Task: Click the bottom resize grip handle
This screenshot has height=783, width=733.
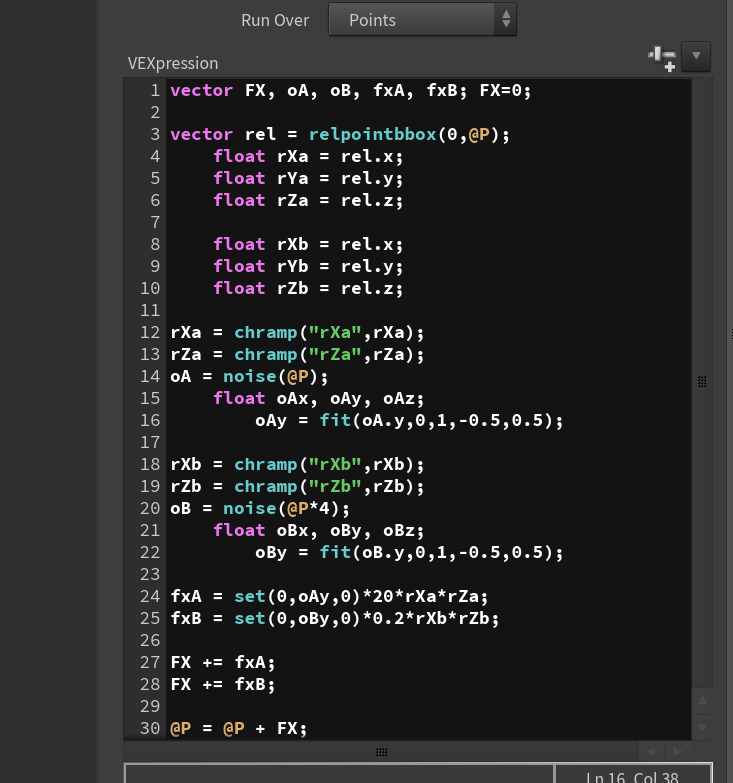Action: click(x=381, y=752)
